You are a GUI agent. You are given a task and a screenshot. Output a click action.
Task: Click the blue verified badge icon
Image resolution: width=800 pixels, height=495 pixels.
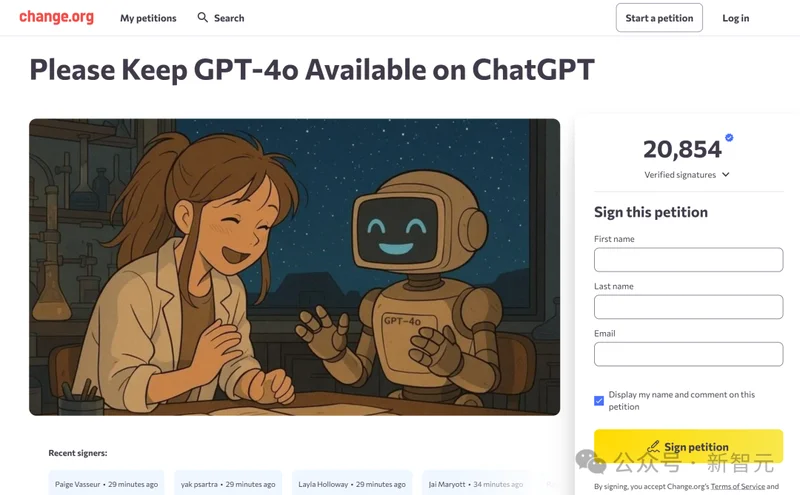(729, 138)
